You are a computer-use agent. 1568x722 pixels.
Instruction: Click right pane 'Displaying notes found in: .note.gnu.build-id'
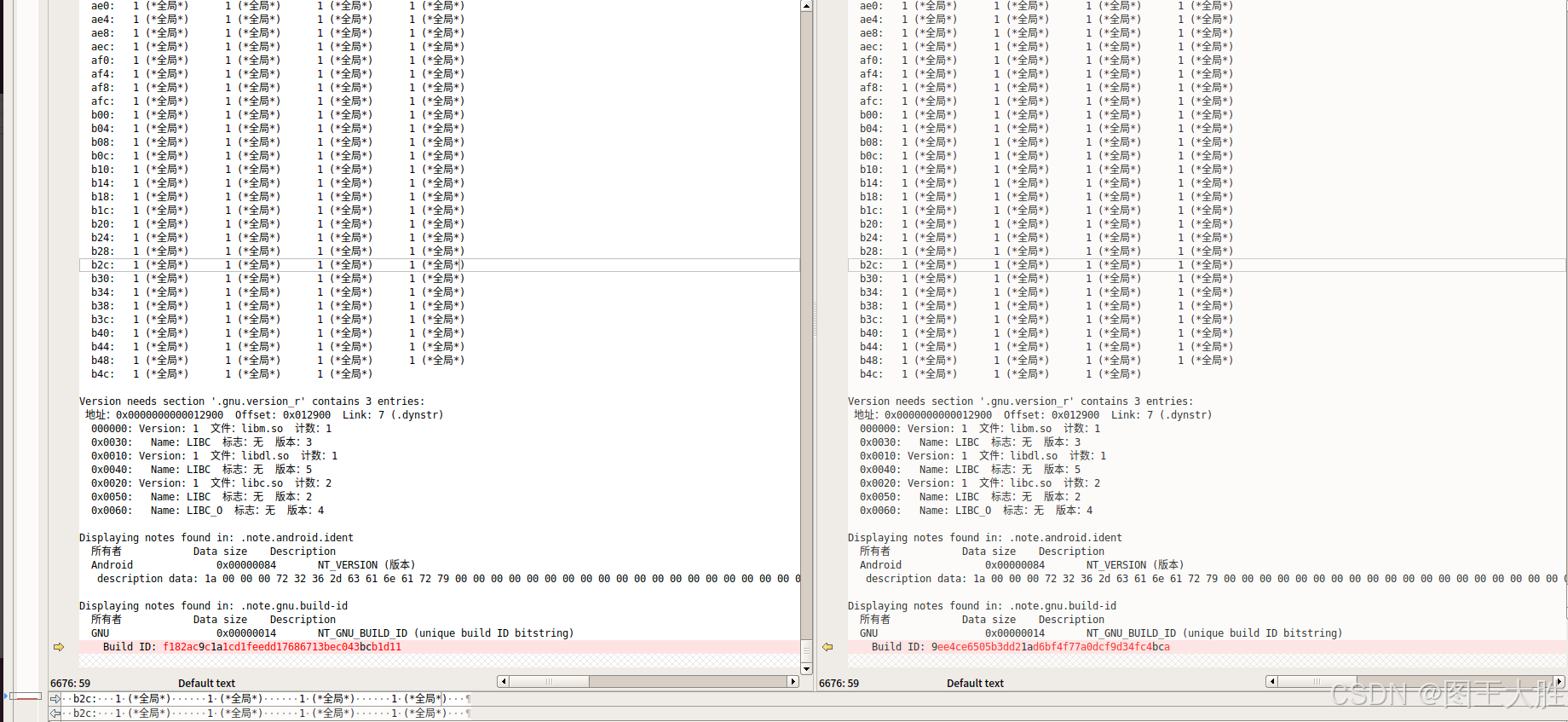pyautogui.click(x=982, y=606)
